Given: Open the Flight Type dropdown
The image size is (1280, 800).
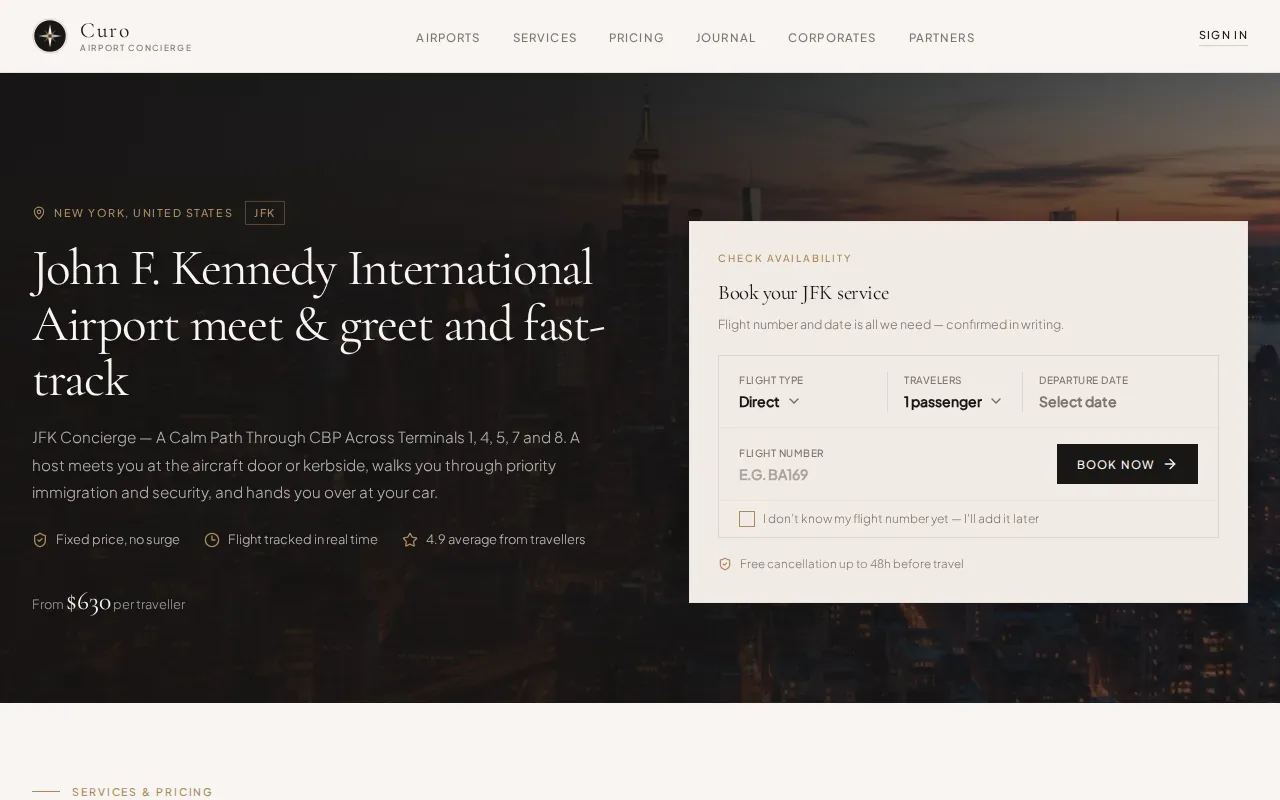Looking at the screenshot, I should [x=769, y=402].
